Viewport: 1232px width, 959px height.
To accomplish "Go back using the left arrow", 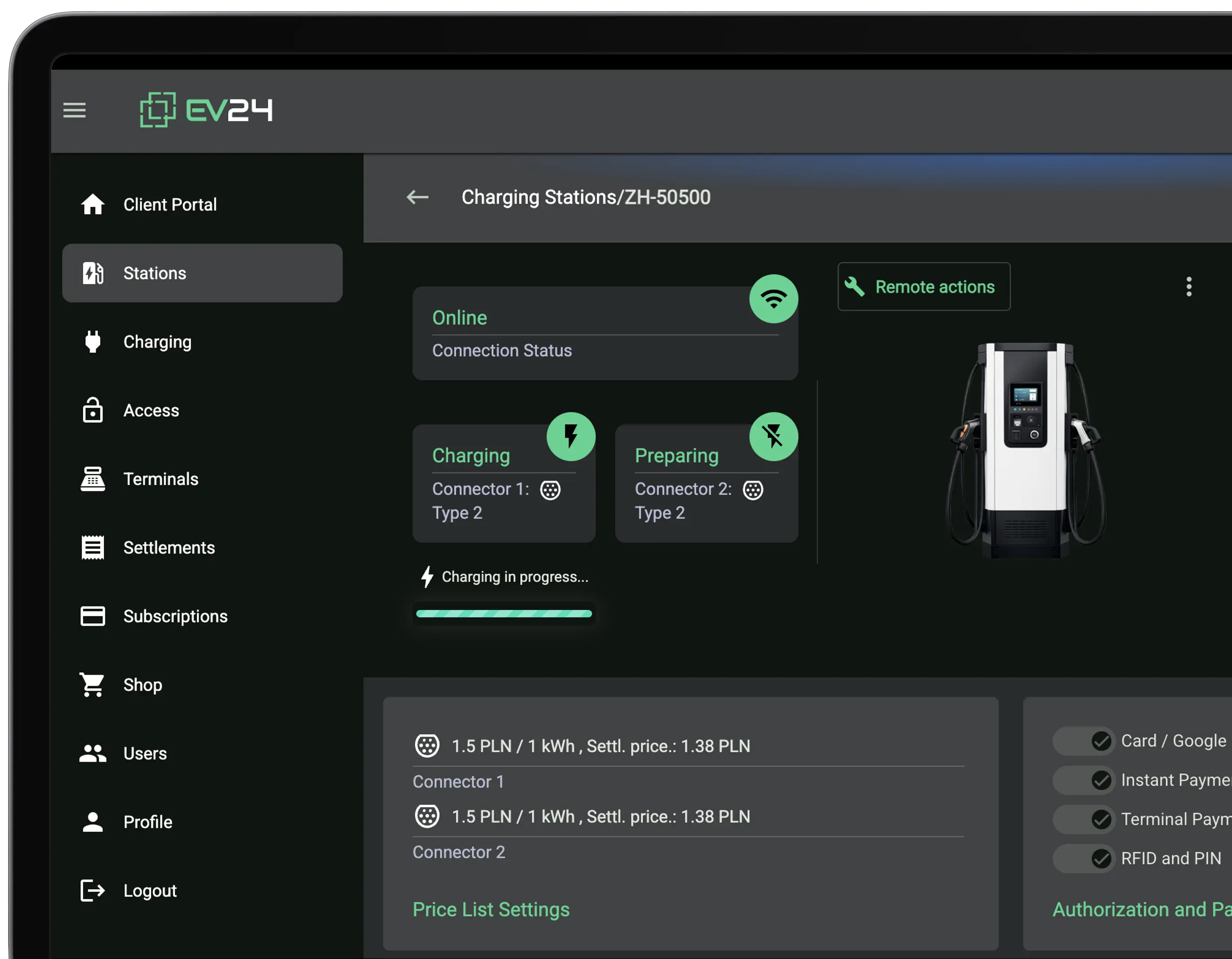I will 418,197.
